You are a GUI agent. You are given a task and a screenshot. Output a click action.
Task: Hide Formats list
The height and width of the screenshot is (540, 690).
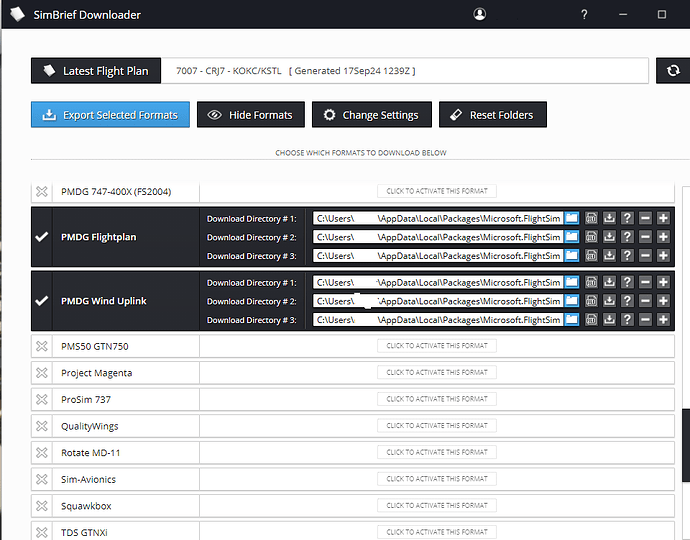pos(250,115)
